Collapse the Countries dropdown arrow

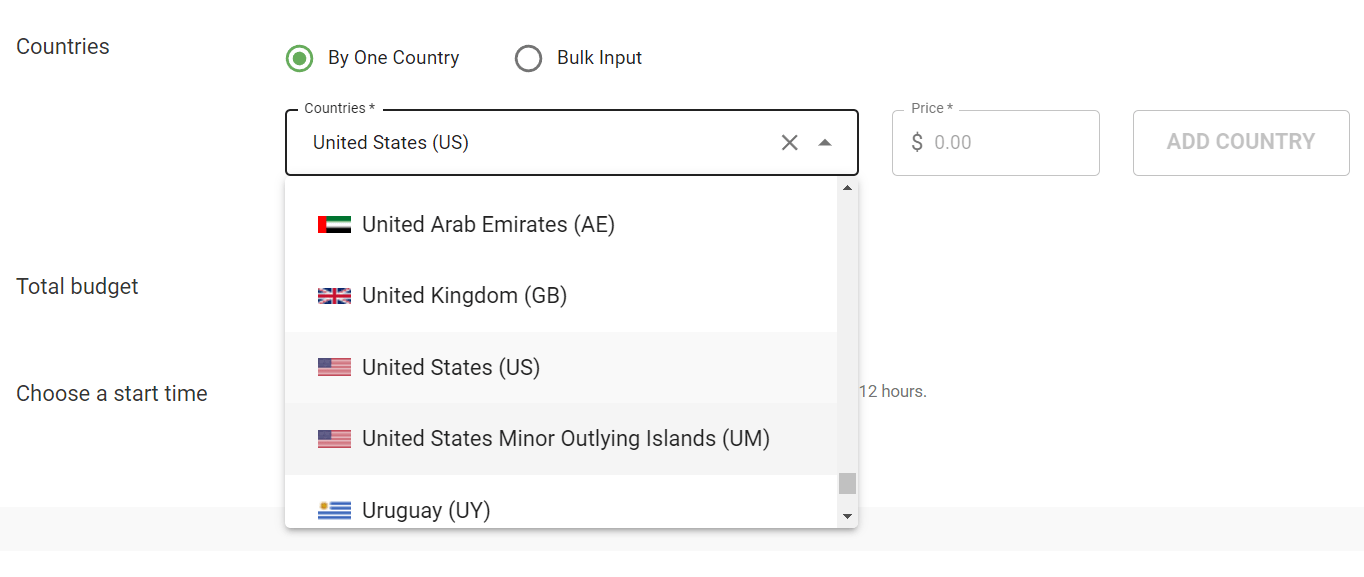click(825, 143)
